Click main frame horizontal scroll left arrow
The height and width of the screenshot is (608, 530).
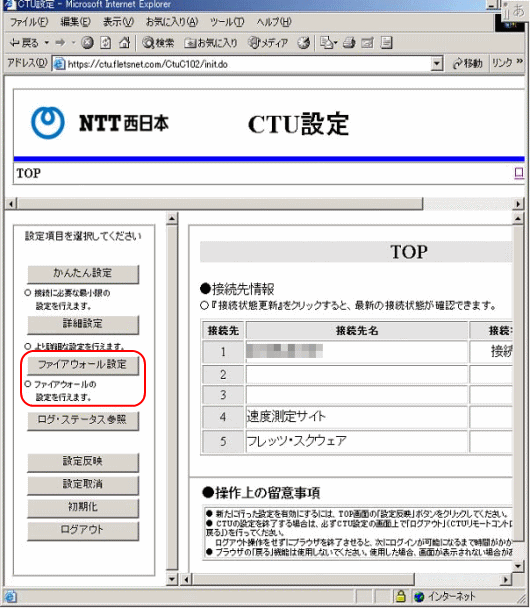coord(186,580)
